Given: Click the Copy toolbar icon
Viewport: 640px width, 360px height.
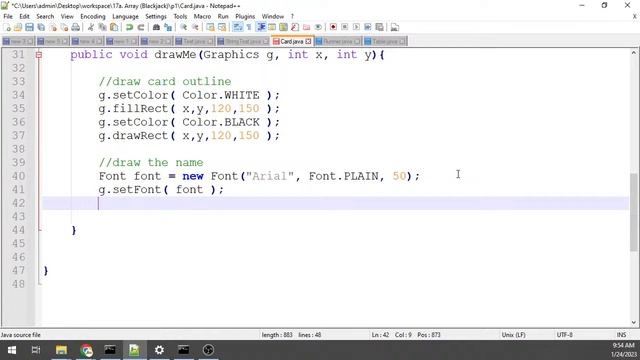Looking at the screenshot, I should pyautogui.click(x=102, y=27).
